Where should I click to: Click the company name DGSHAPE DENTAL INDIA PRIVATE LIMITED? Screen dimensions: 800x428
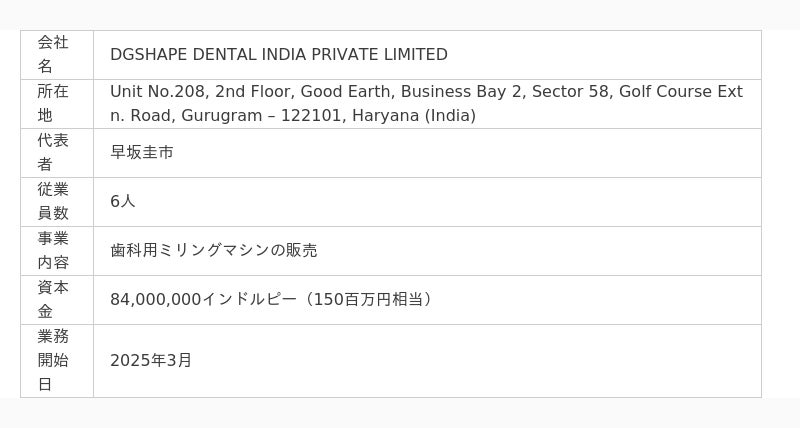pyautogui.click(x=279, y=55)
